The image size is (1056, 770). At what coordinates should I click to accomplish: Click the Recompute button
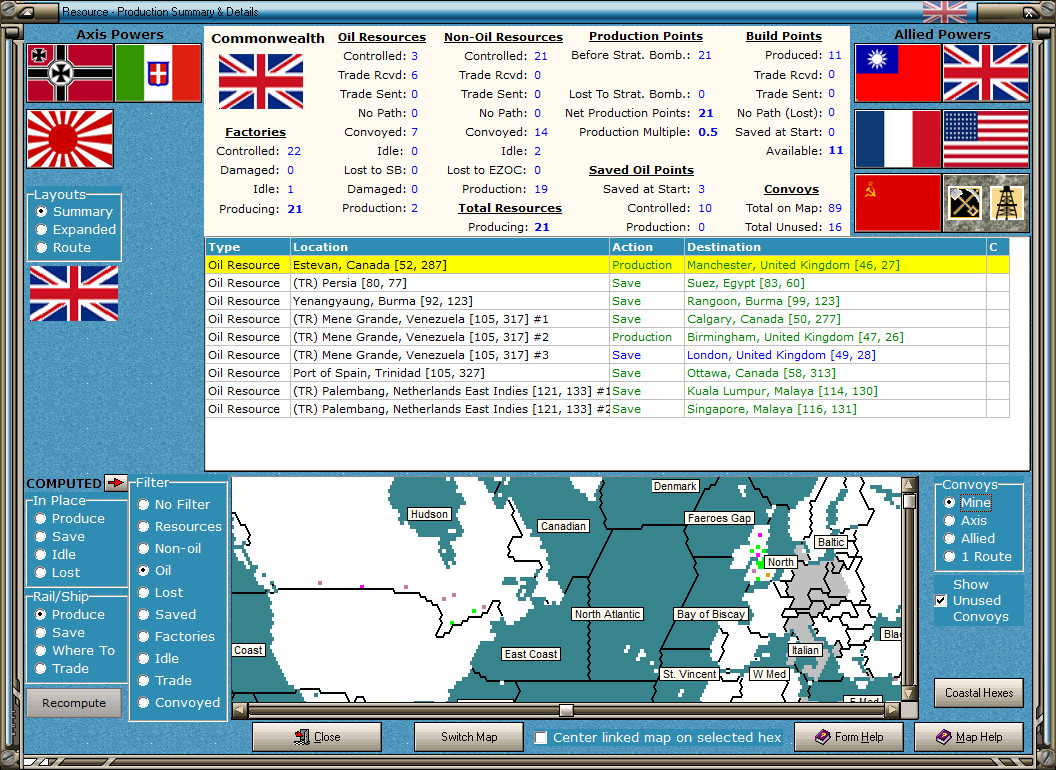pyautogui.click(x=74, y=703)
